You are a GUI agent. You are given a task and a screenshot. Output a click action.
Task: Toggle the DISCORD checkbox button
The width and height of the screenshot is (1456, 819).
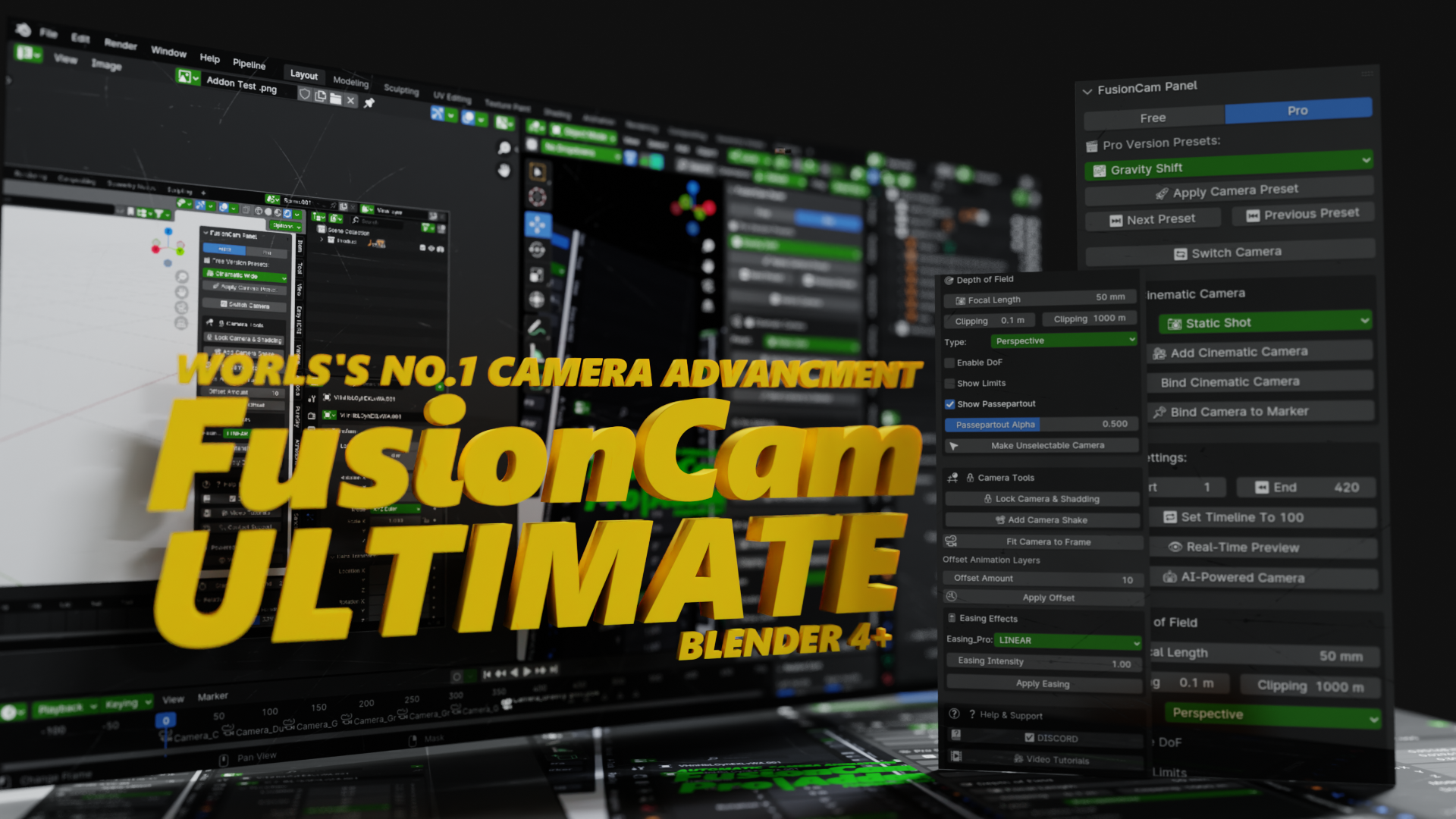(x=1050, y=738)
